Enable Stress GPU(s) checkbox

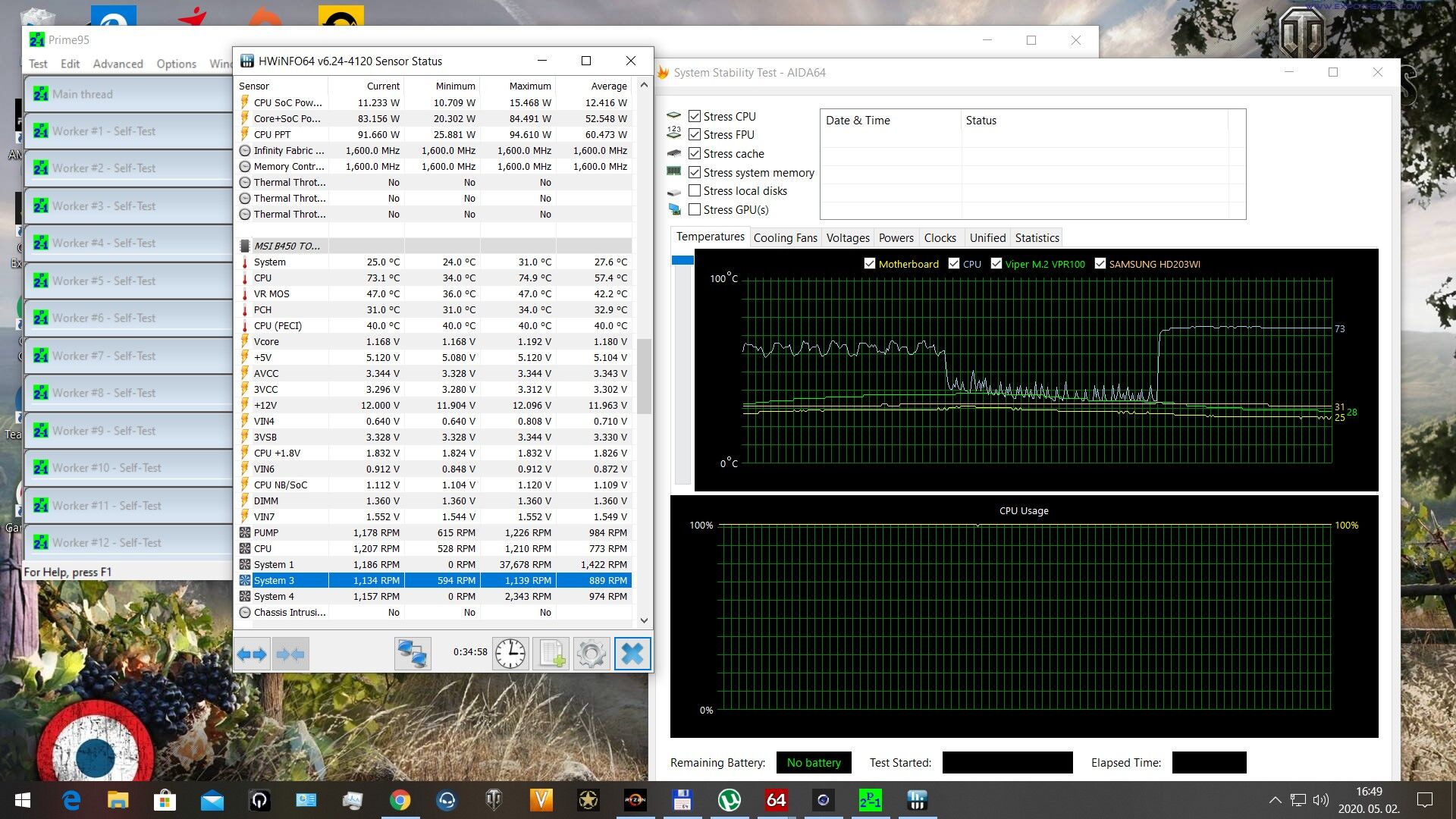[x=695, y=210]
